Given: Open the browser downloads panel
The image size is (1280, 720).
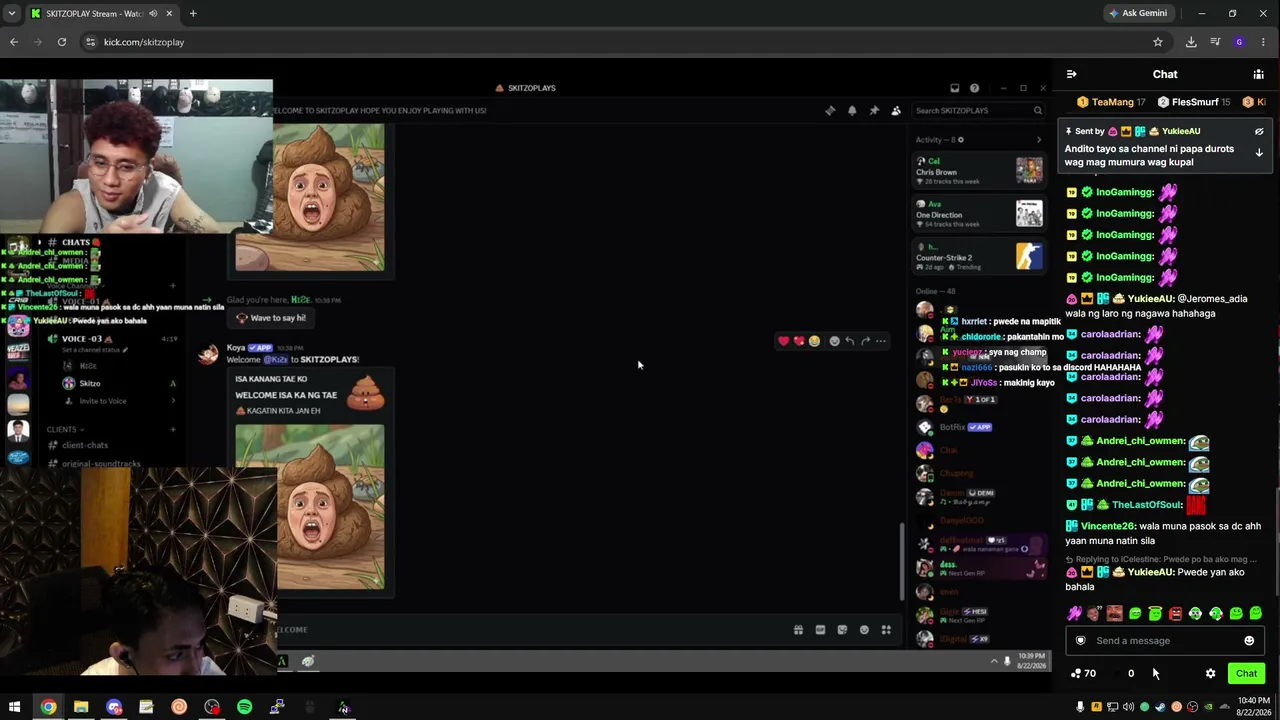Looking at the screenshot, I should 1191,42.
